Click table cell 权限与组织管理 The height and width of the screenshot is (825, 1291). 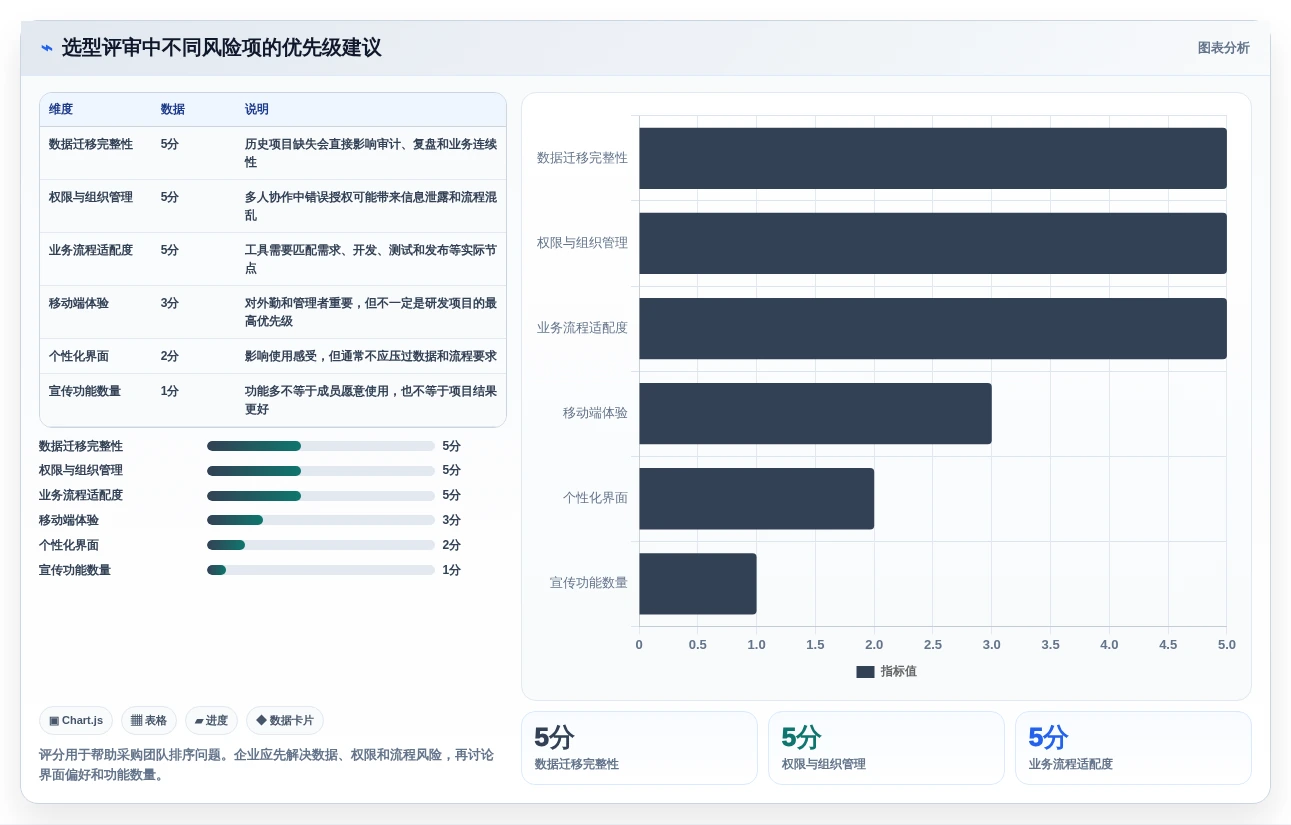click(91, 197)
